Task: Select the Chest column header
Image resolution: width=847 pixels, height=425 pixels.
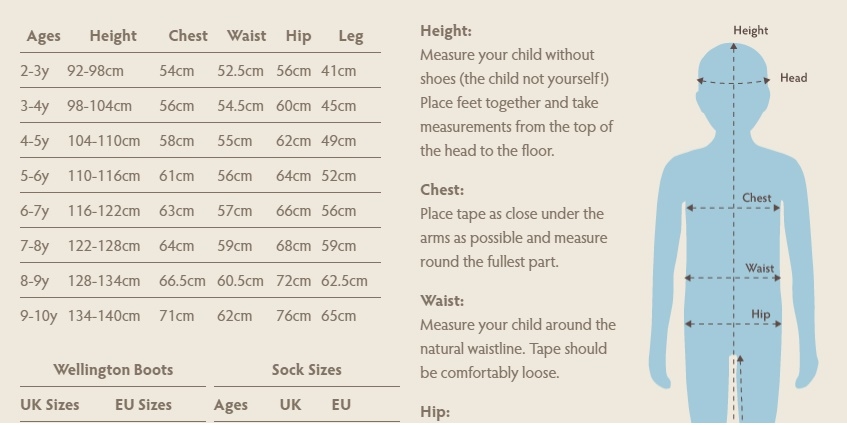Action: (188, 36)
